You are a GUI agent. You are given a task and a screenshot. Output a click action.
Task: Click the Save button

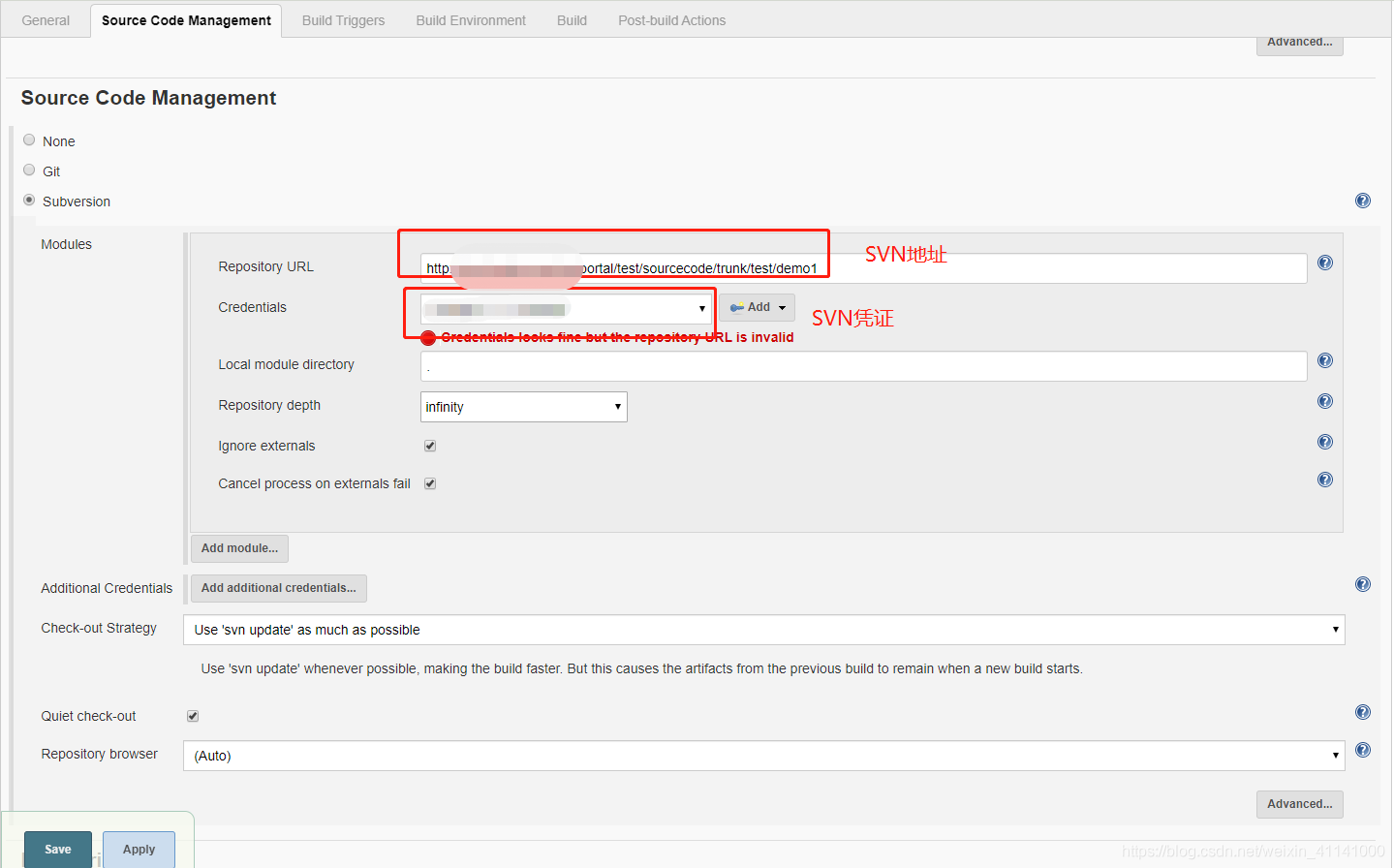point(58,850)
